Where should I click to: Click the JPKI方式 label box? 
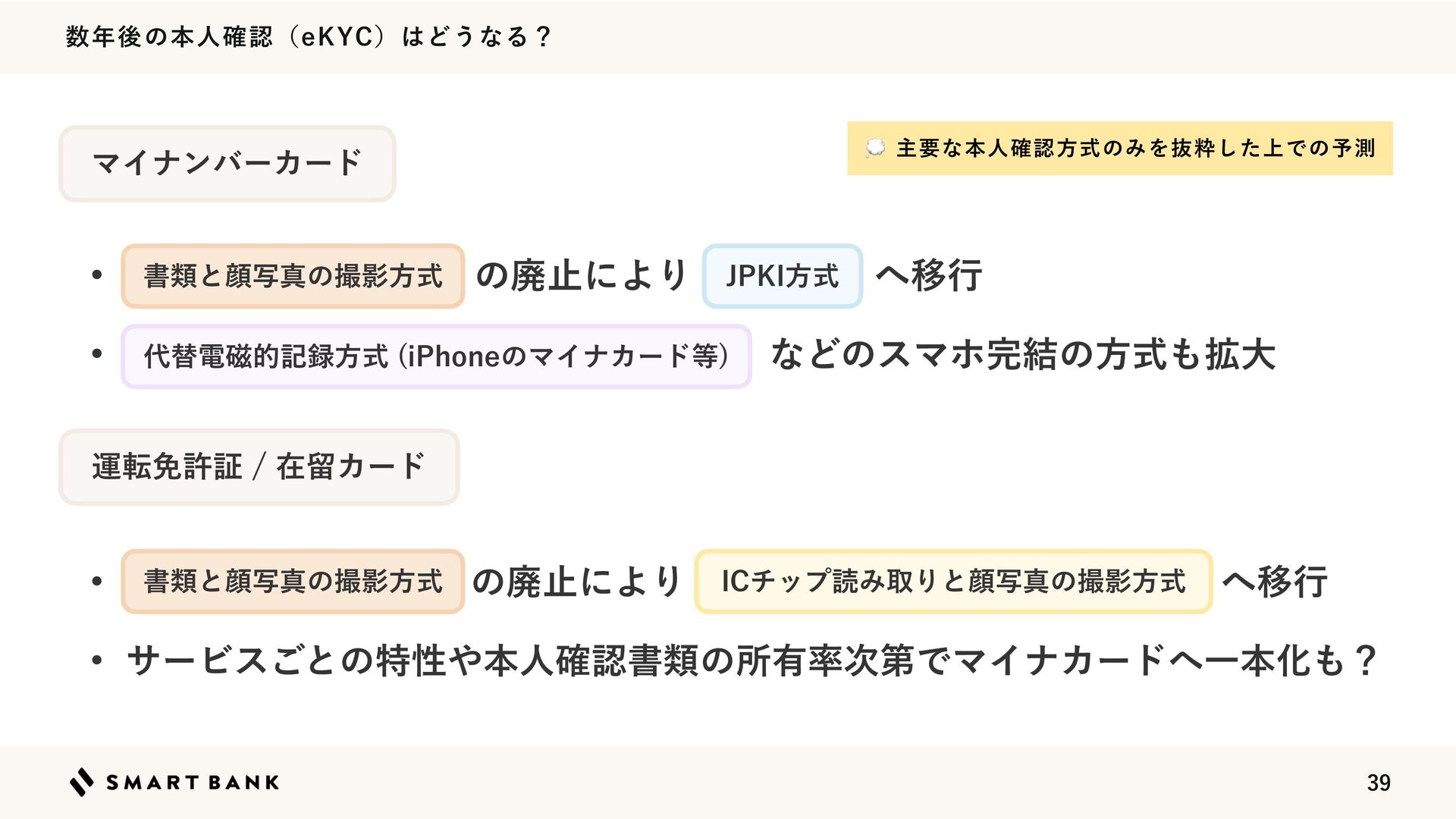tap(783, 276)
